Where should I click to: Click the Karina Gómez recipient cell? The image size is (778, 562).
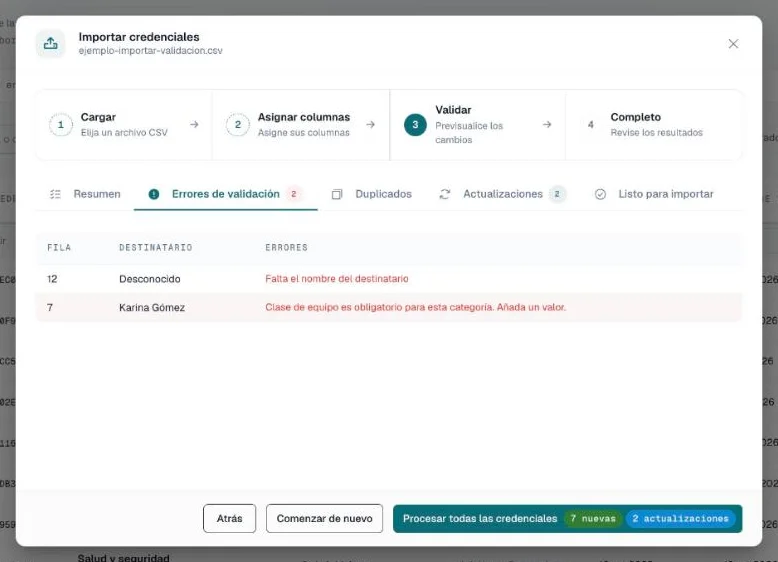pyautogui.click(x=152, y=308)
